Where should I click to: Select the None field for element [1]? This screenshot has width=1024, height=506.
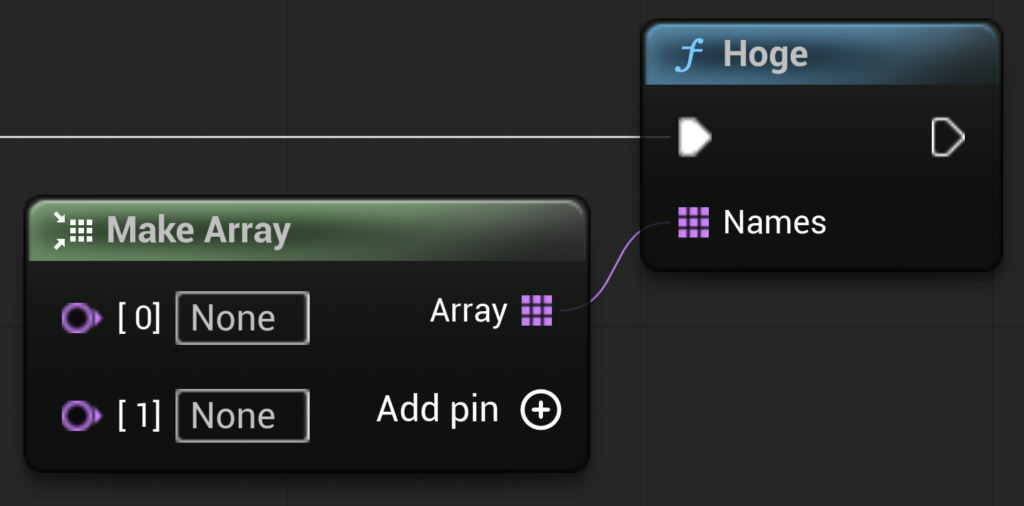click(242, 416)
